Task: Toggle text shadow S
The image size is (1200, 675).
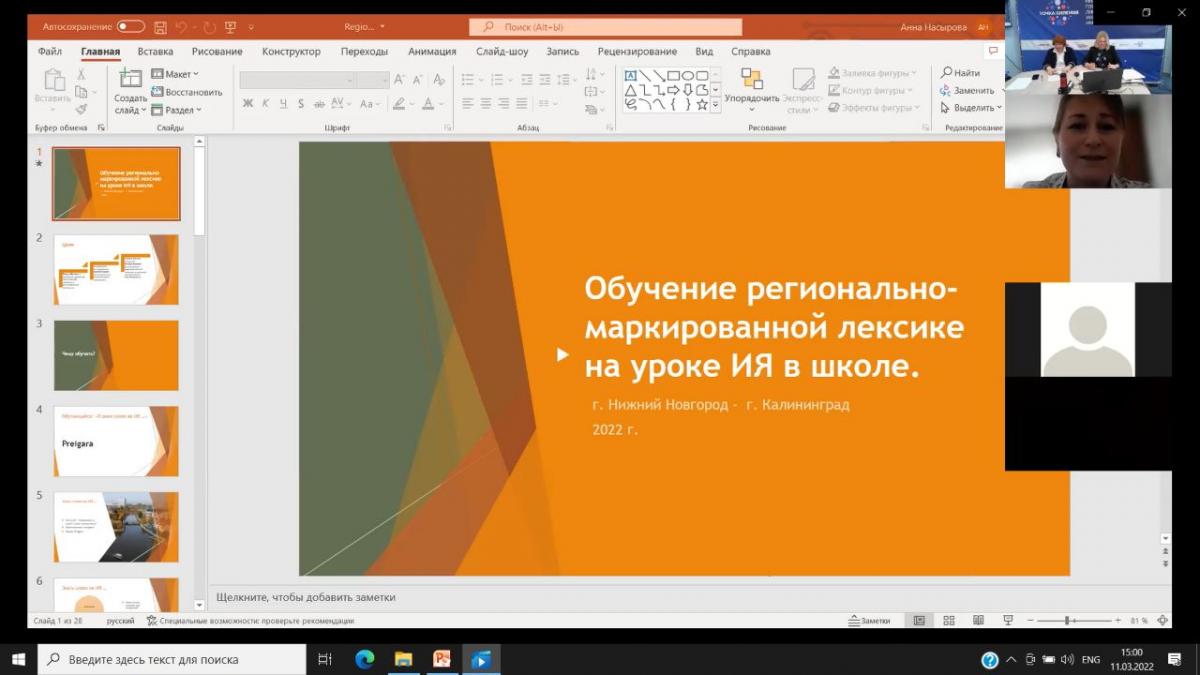Action: [x=301, y=103]
